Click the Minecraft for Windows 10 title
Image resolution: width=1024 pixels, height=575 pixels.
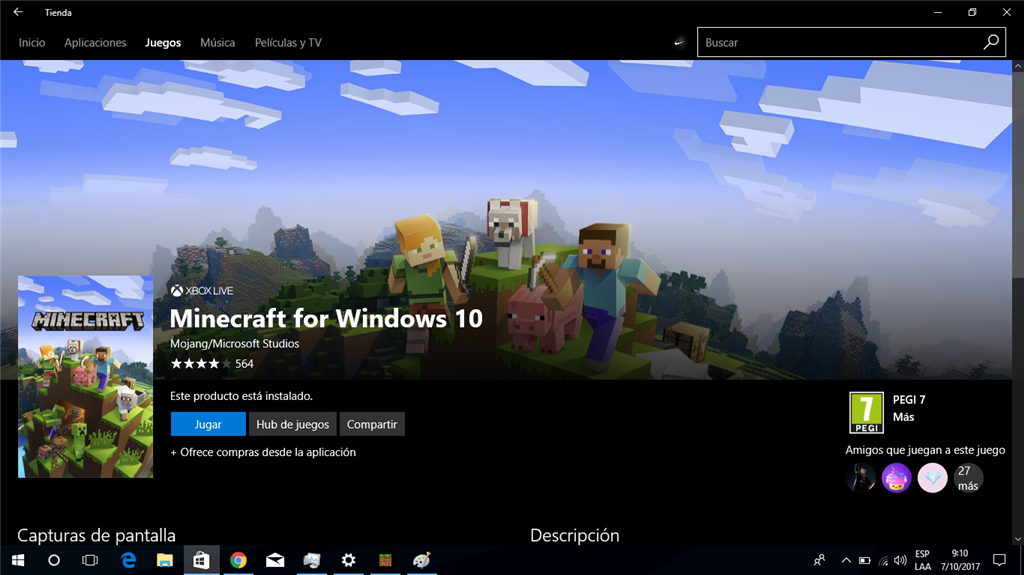click(326, 319)
